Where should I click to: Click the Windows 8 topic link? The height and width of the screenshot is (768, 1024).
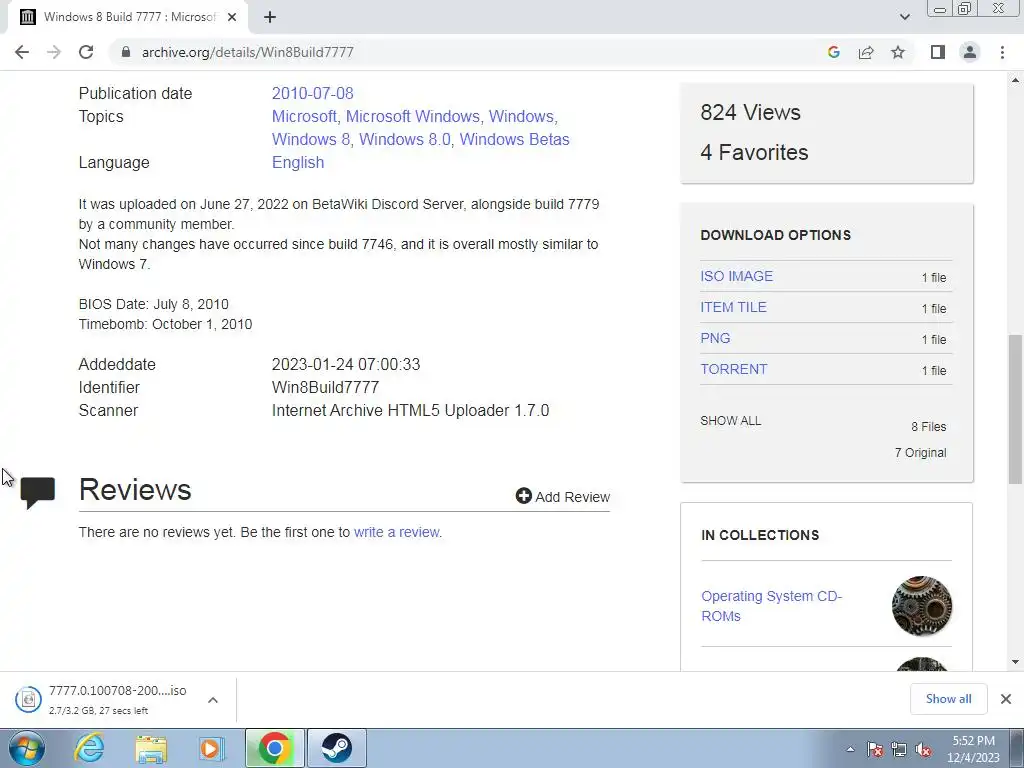(310, 139)
